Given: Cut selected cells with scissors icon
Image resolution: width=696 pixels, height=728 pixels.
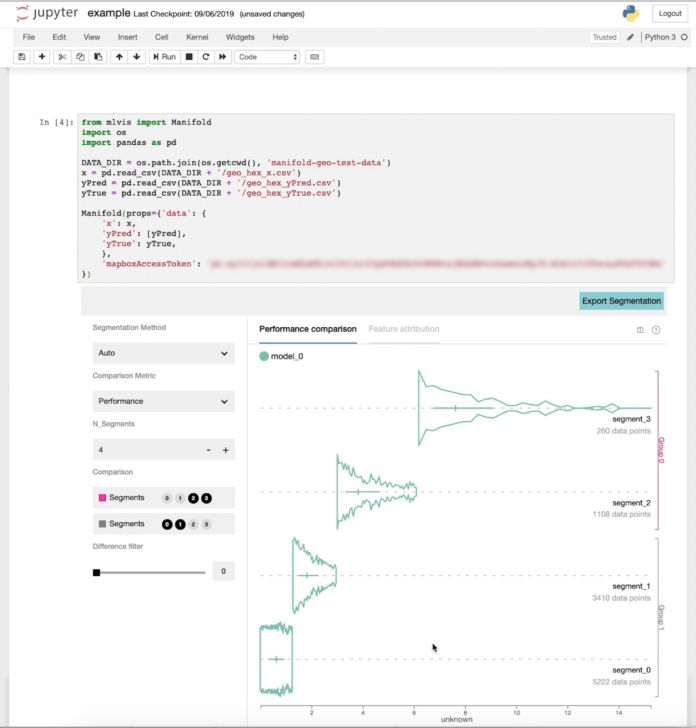Looking at the screenshot, I should coord(62,57).
